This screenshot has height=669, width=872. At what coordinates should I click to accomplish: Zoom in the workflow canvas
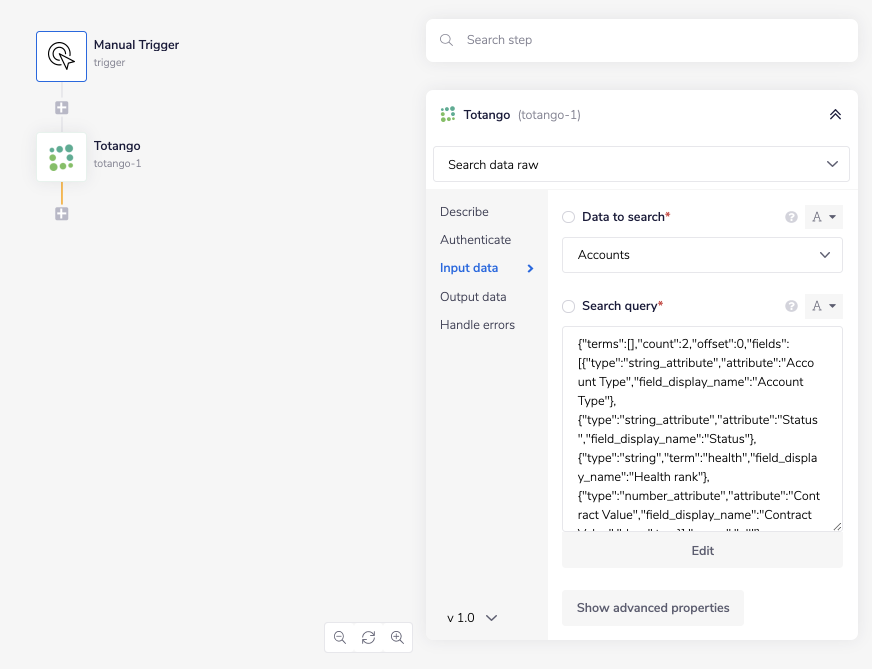tap(397, 637)
